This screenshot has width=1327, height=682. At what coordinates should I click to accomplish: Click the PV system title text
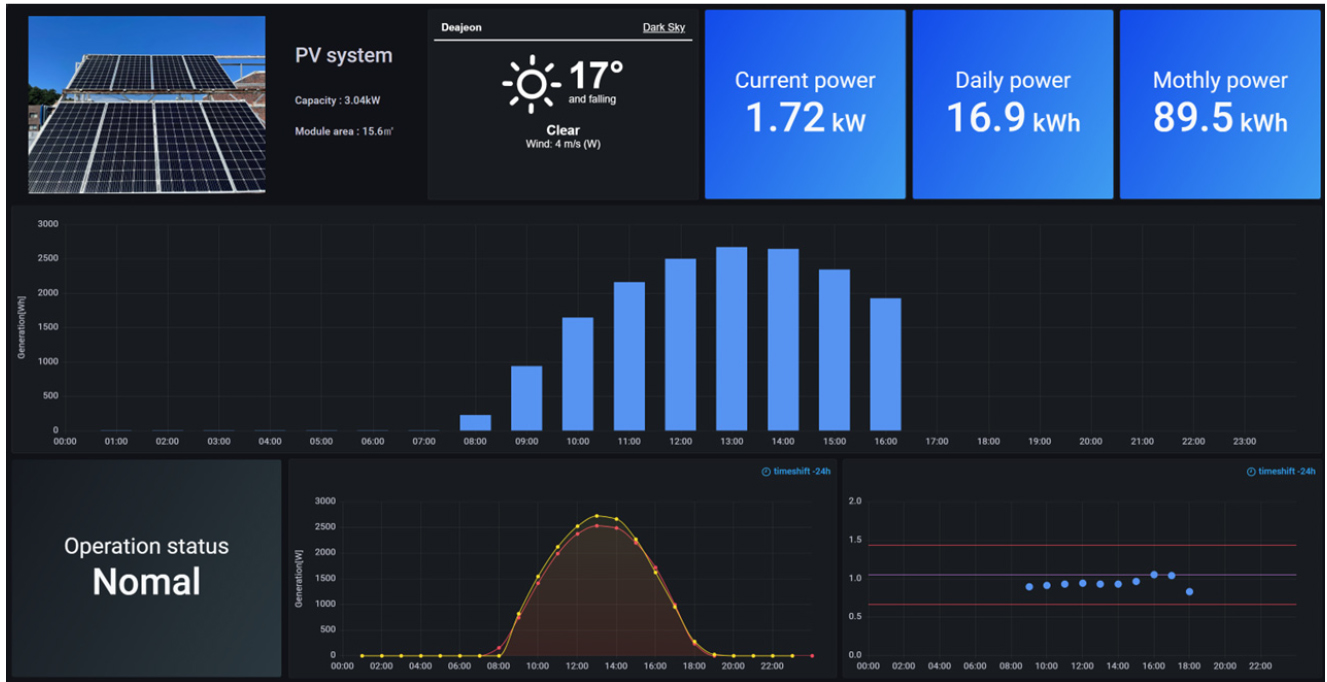[x=344, y=56]
